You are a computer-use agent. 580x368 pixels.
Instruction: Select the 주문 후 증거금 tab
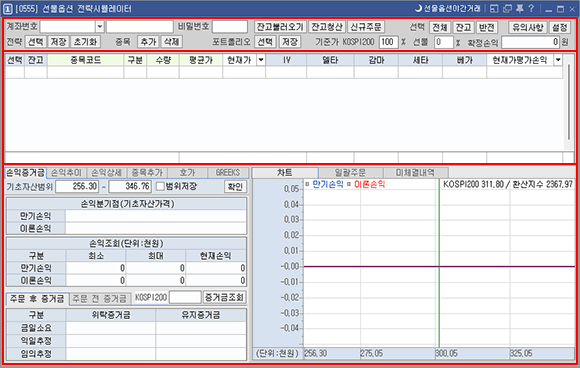tap(37, 298)
